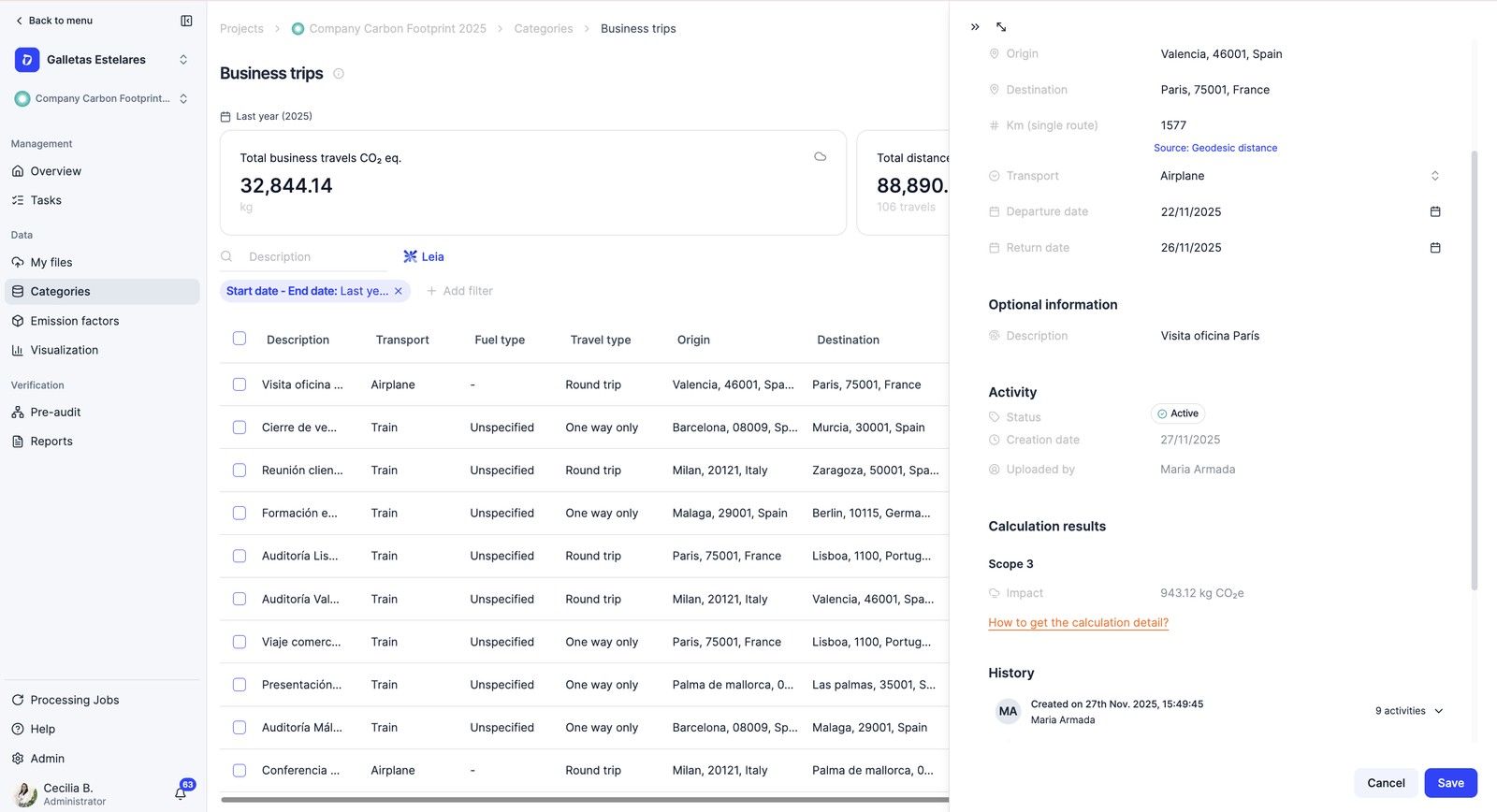
Task: Check the Visita oficina row checkbox
Action: 240,384
